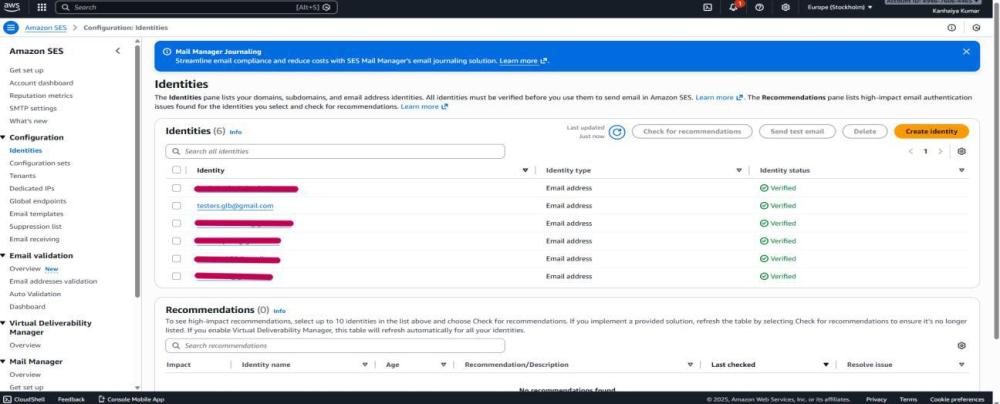1000x404 pixels.
Task: Open the top bar settings gear
Action: (786, 7)
